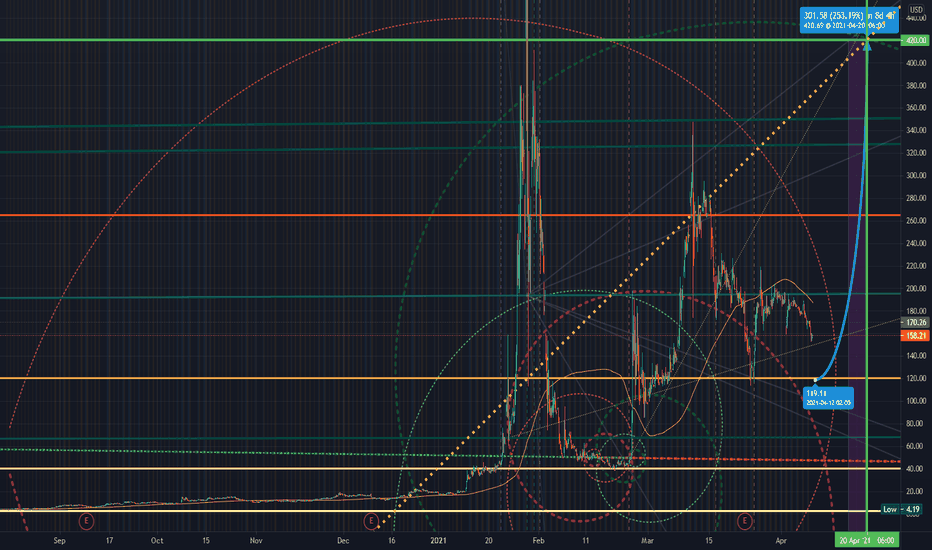932x550 pixels.
Task: Click the orange 158.21 last price label
Action: [x=914, y=336]
